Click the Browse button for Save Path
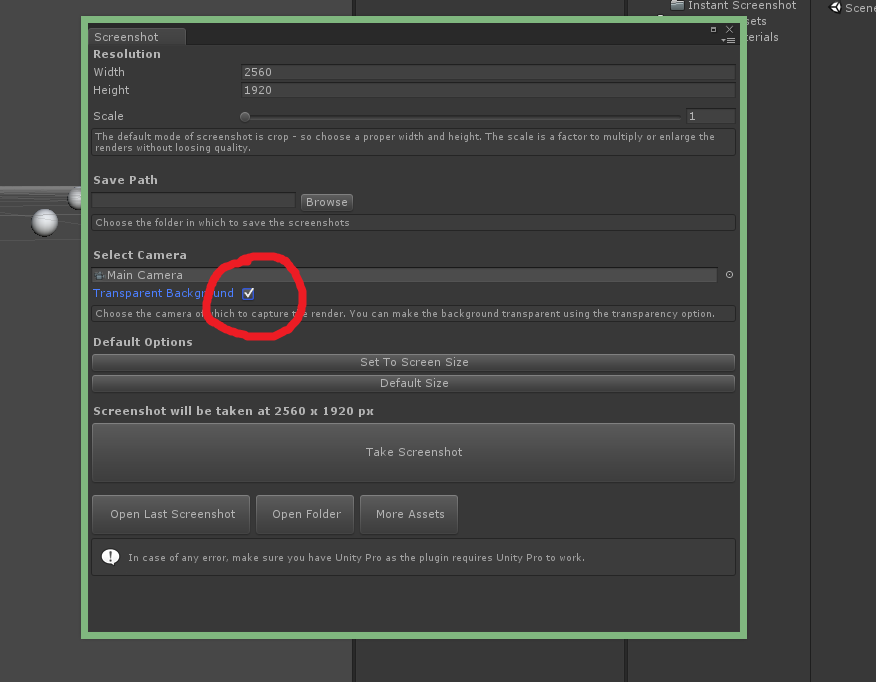The image size is (876, 682). [x=326, y=200]
